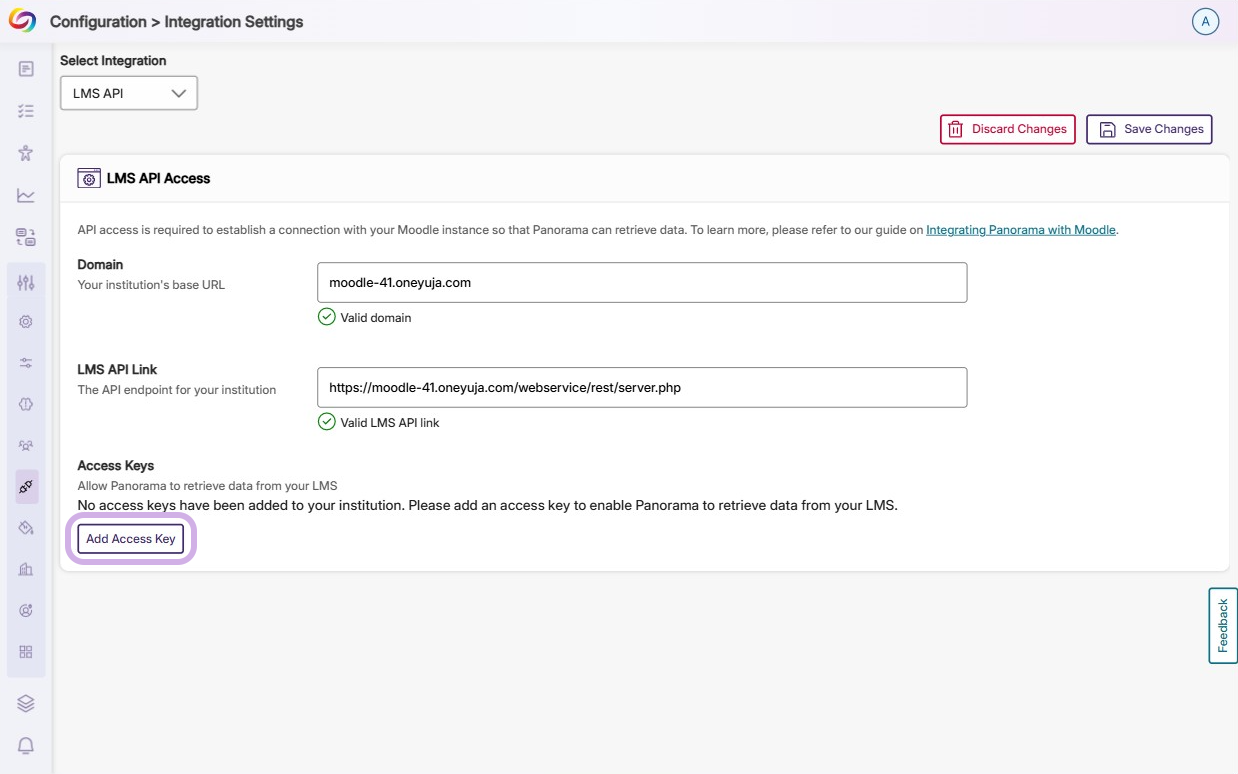Focus the Domain input field
This screenshot has width=1238, height=774.
tap(642, 283)
